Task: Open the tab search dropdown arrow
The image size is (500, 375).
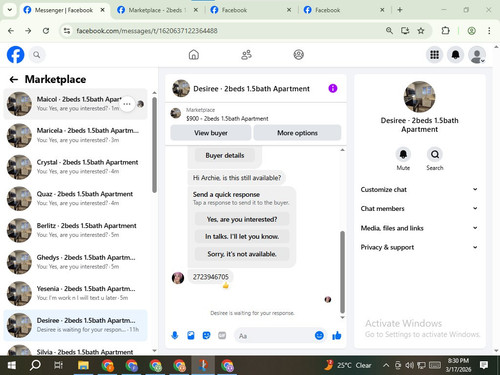Action: [x=10, y=10]
